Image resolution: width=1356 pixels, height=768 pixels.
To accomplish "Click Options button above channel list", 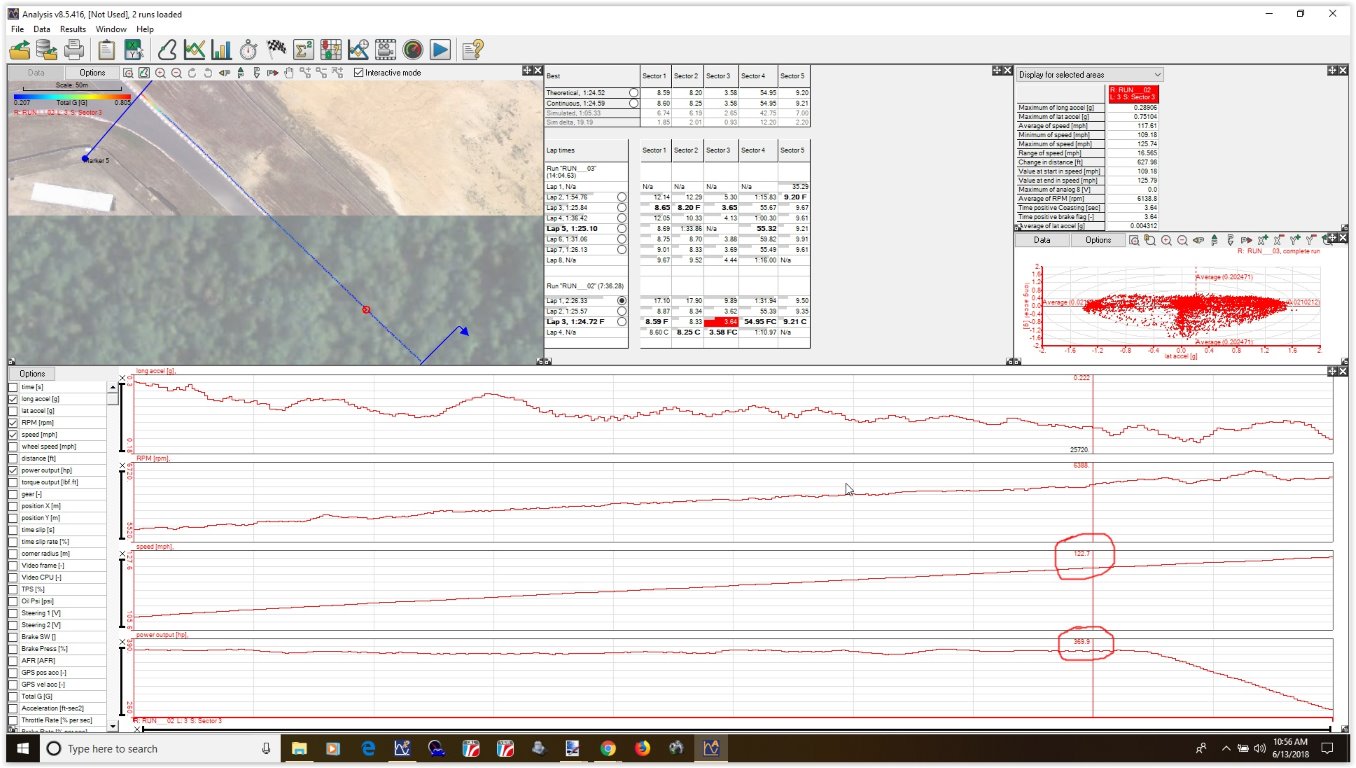I will 32,373.
